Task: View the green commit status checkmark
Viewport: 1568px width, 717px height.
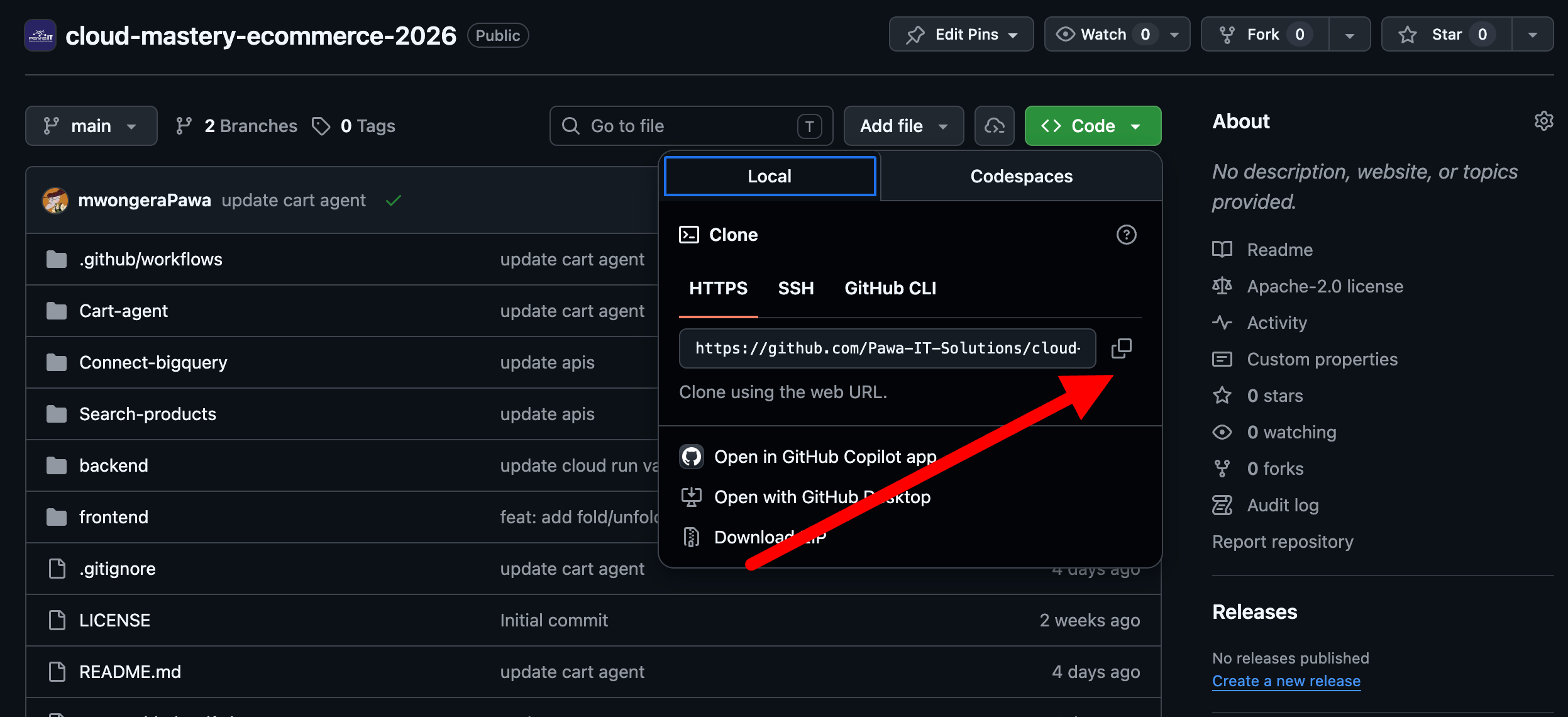Action: pos(394,200)
